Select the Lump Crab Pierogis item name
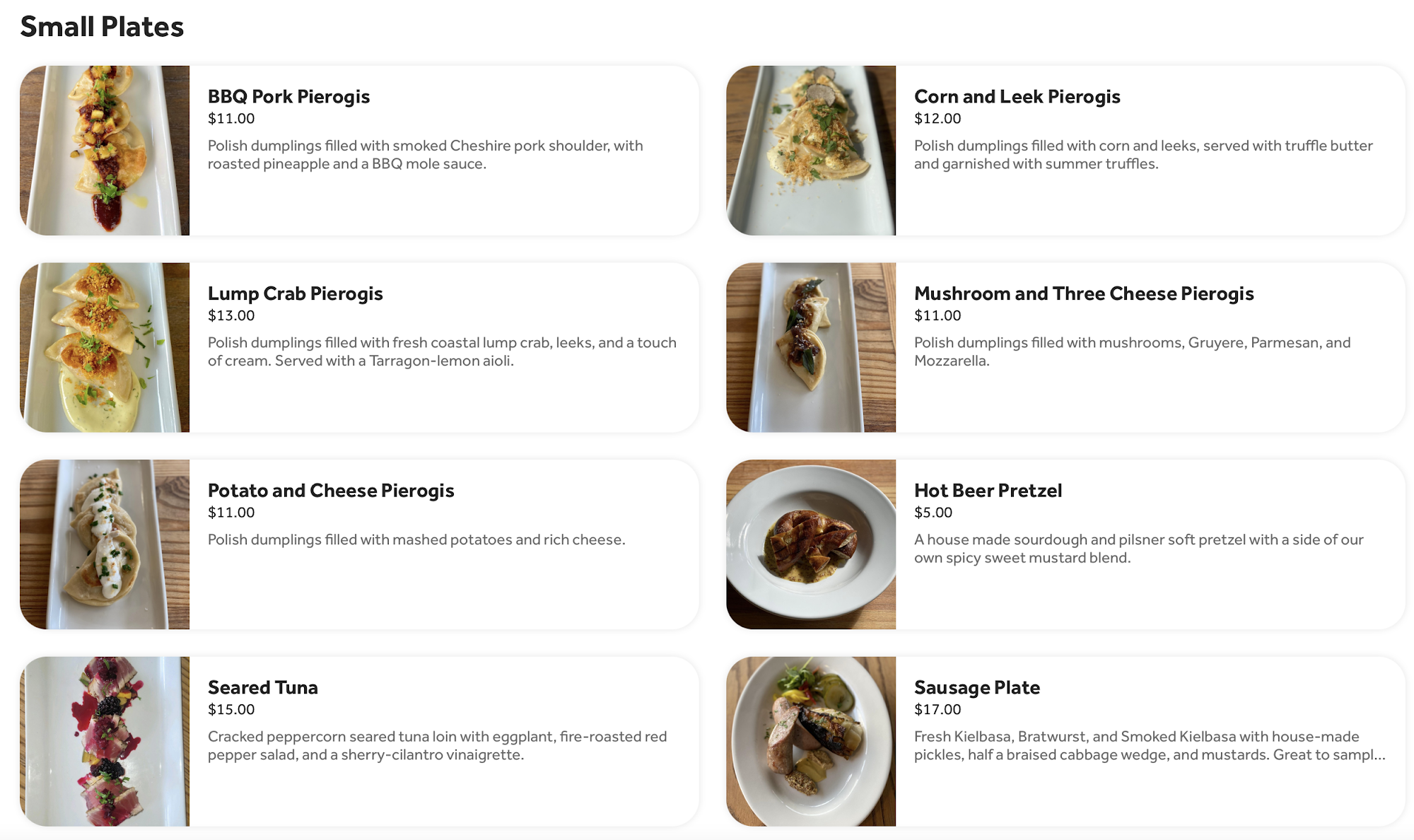 [295, 293]
